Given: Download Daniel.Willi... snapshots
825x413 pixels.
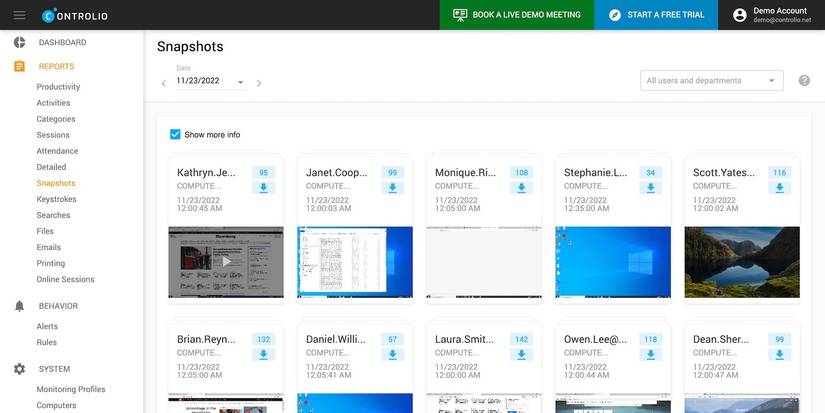Looking at the screenshot, I should click(x=393, y=355).
